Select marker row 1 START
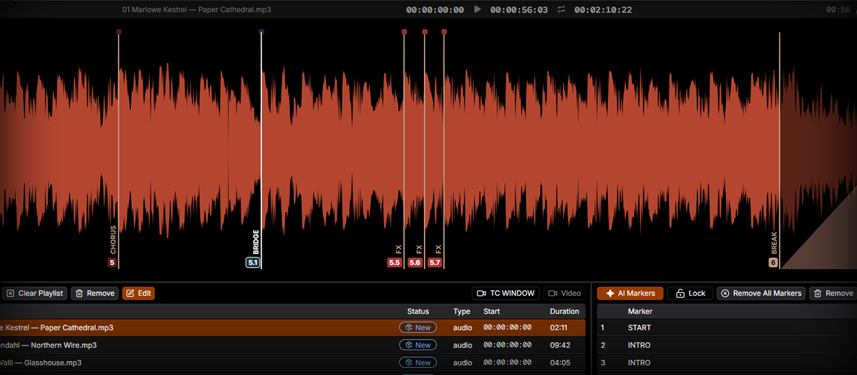This screenshot has height=375, width=857. tap(727, 327)
